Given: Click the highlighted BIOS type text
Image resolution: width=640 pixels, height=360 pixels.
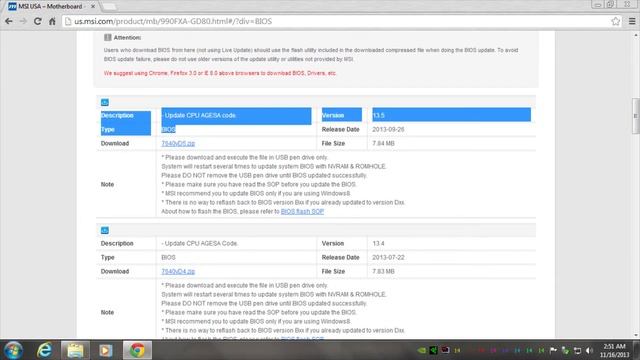Looking at the screenshot, I should pyautogui.click(x=168, y=129).
